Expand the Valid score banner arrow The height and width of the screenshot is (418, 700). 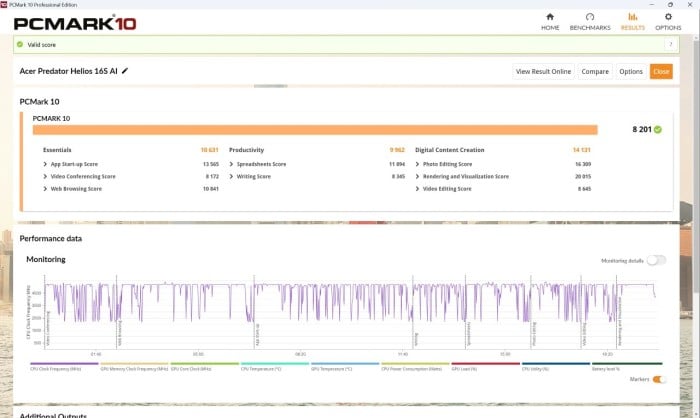670,45
